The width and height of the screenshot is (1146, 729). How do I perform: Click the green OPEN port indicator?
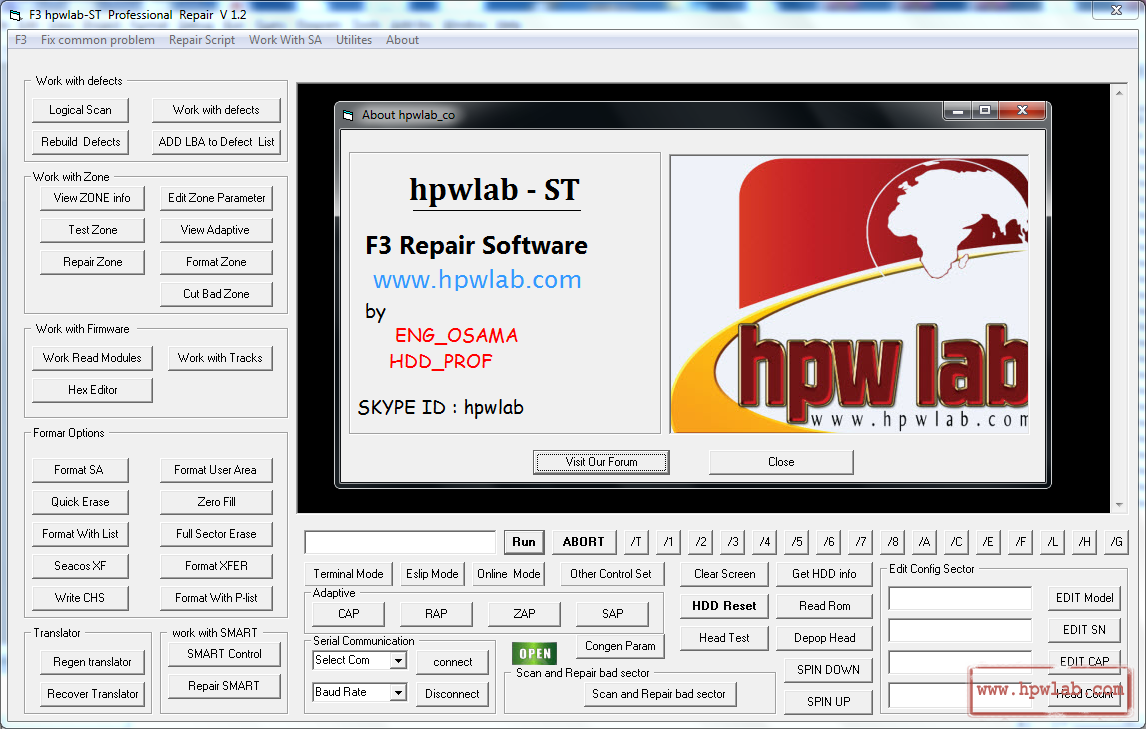535,654
